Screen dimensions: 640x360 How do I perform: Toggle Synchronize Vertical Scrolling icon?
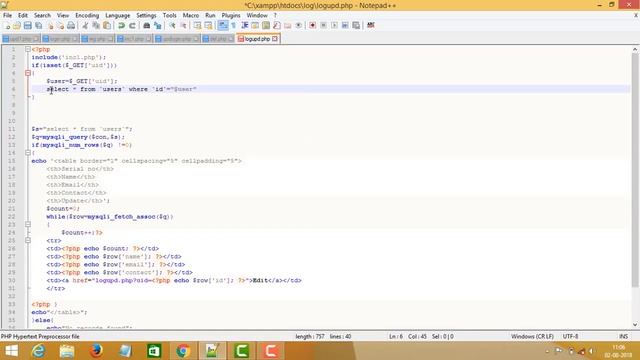(x=197, y=25)
